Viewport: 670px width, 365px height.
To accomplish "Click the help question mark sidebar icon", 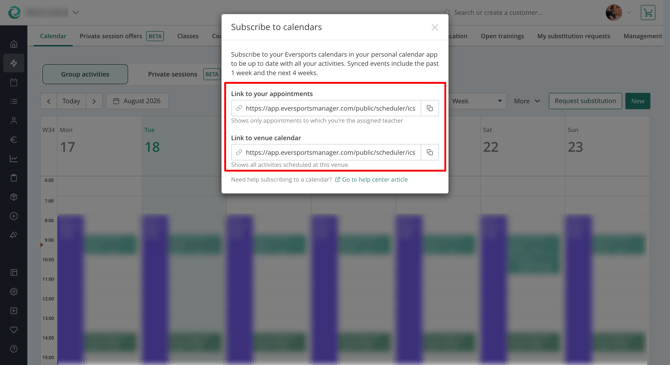I will click(x=14, y=349).
